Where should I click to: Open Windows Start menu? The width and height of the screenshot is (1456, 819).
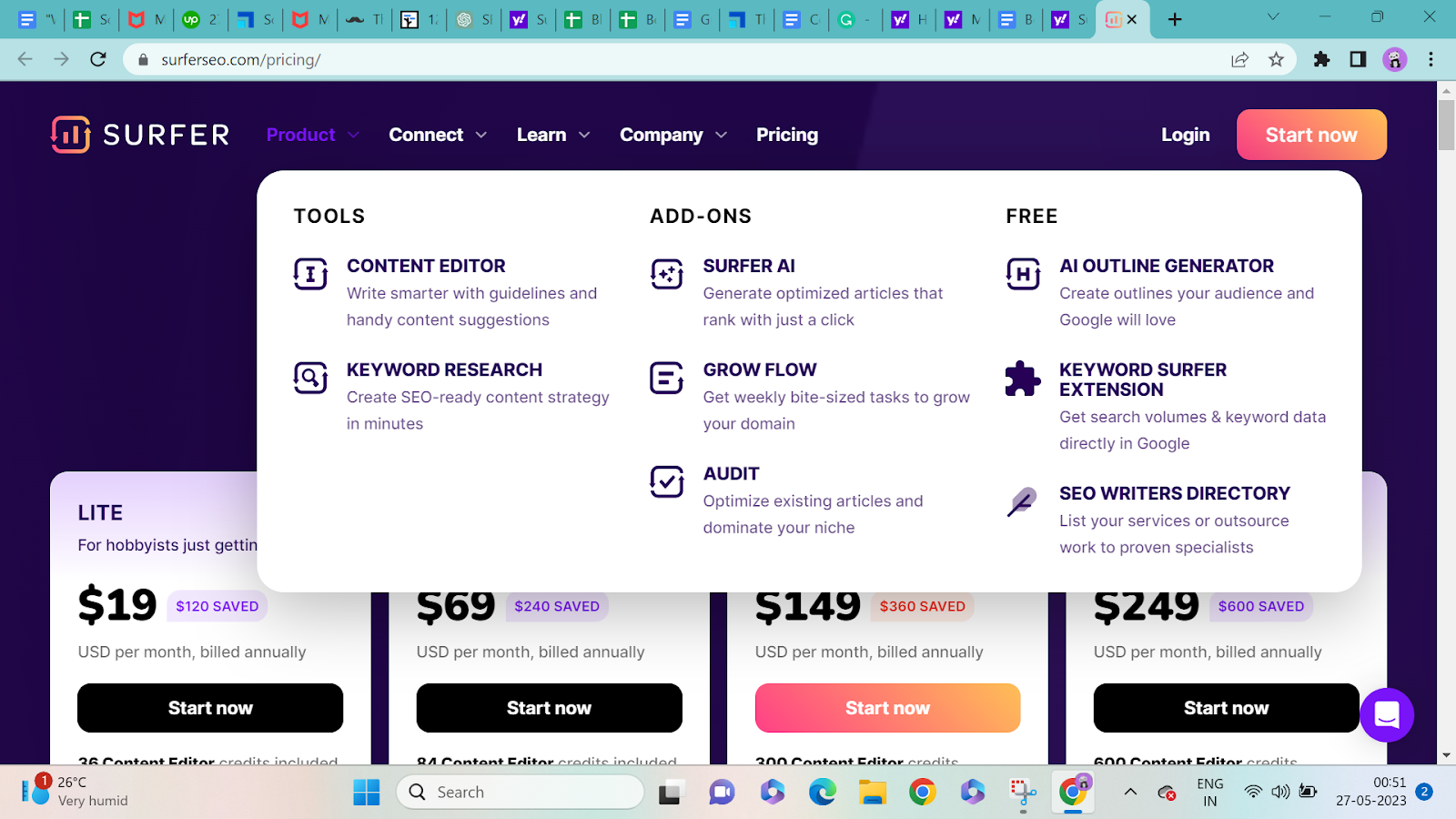(x=367, y=793)
